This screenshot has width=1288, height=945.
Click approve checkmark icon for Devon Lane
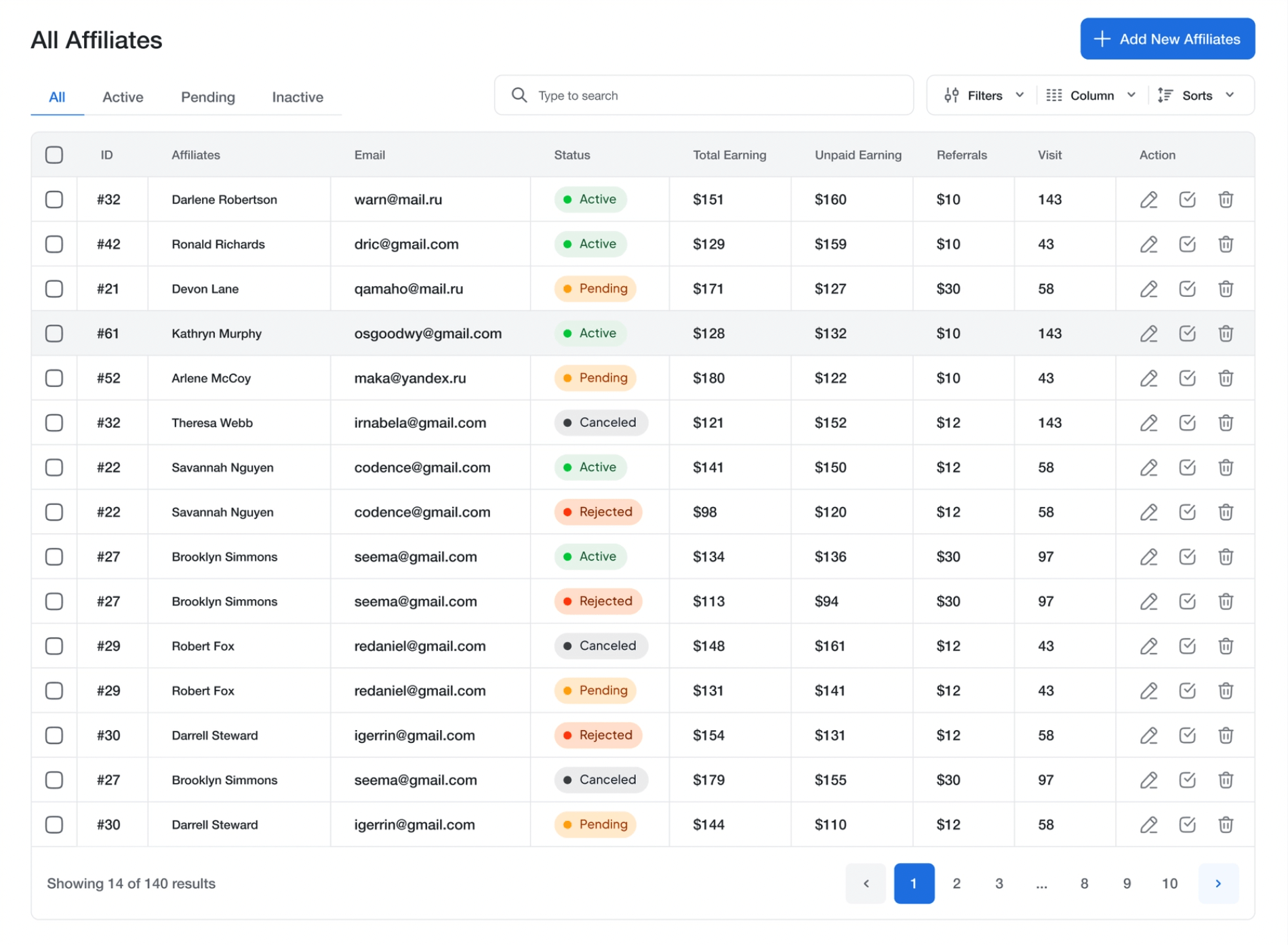click(1187, 289)
